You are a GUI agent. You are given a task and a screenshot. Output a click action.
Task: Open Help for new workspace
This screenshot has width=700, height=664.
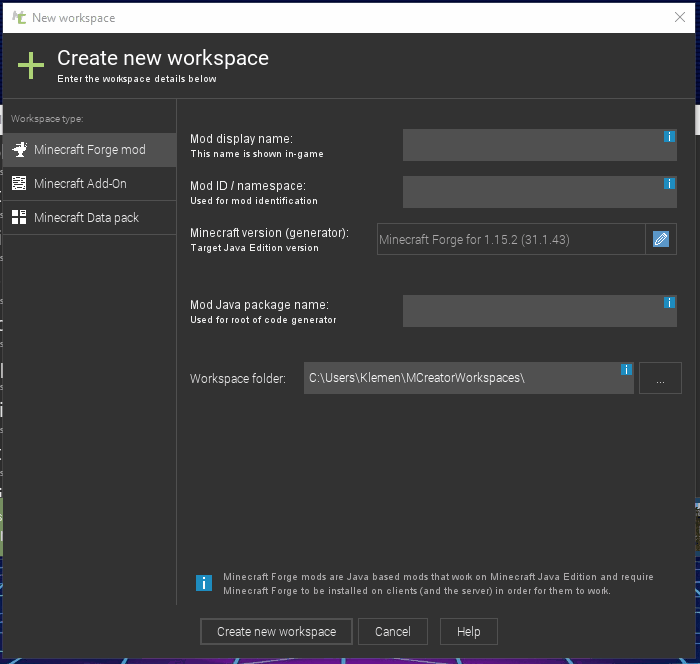coord(469,631)
